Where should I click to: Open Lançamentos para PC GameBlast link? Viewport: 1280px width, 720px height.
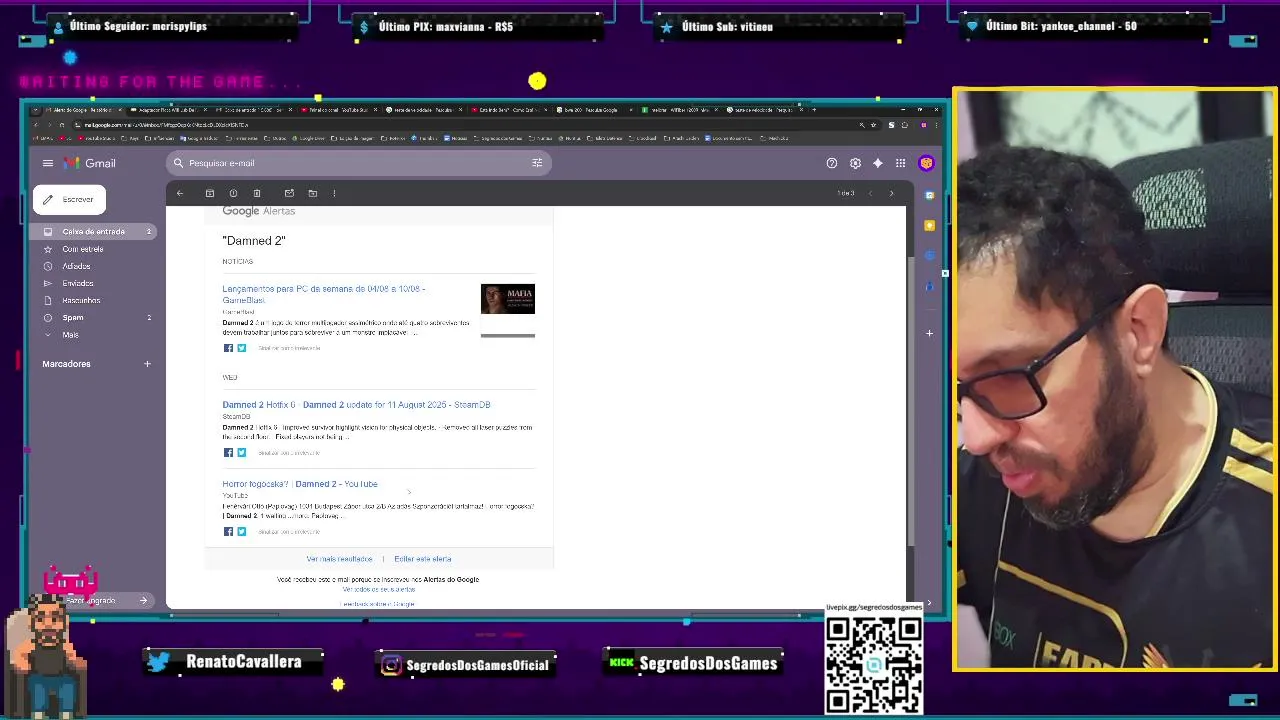(324, 294)
